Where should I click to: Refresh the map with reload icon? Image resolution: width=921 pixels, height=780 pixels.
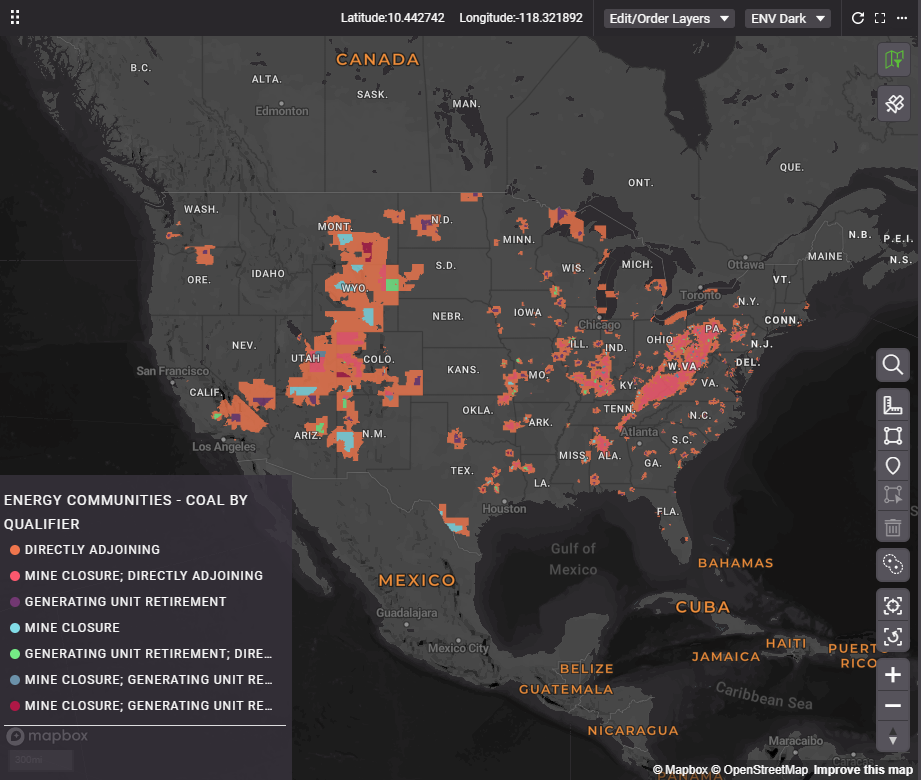pyautogui.click(x=857, y=18)
